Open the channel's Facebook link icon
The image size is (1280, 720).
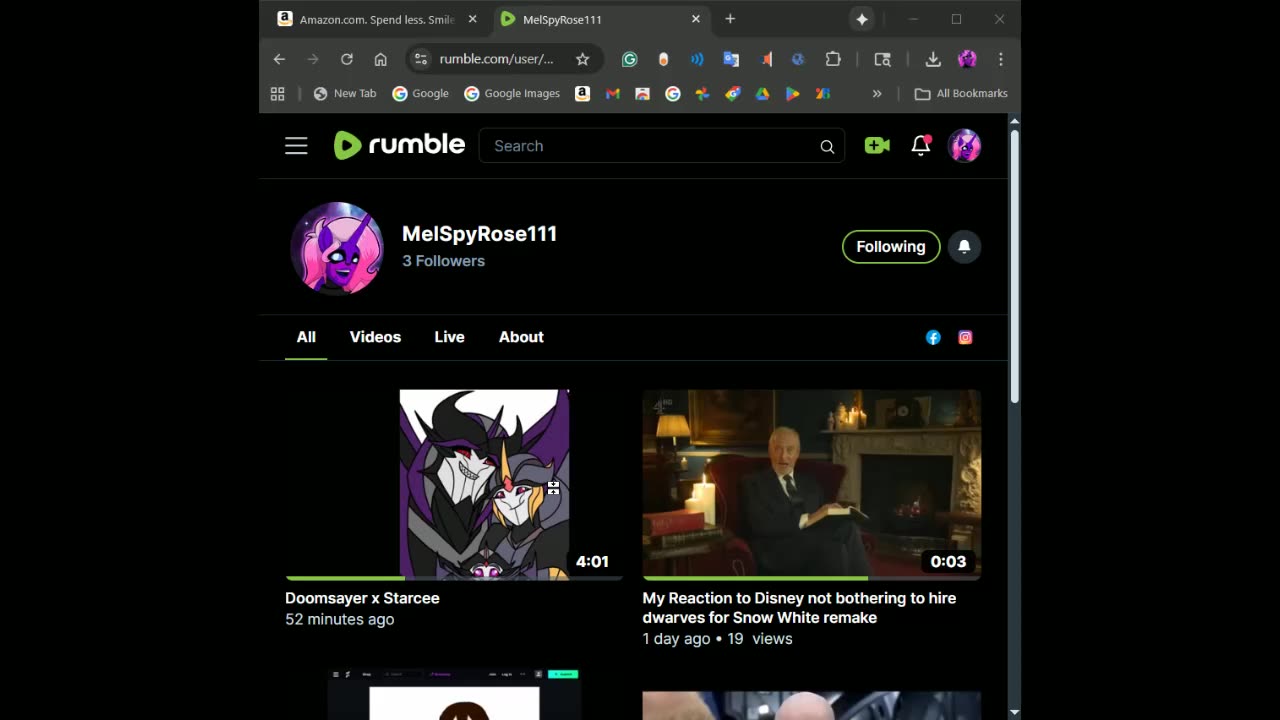coord(933,338)
